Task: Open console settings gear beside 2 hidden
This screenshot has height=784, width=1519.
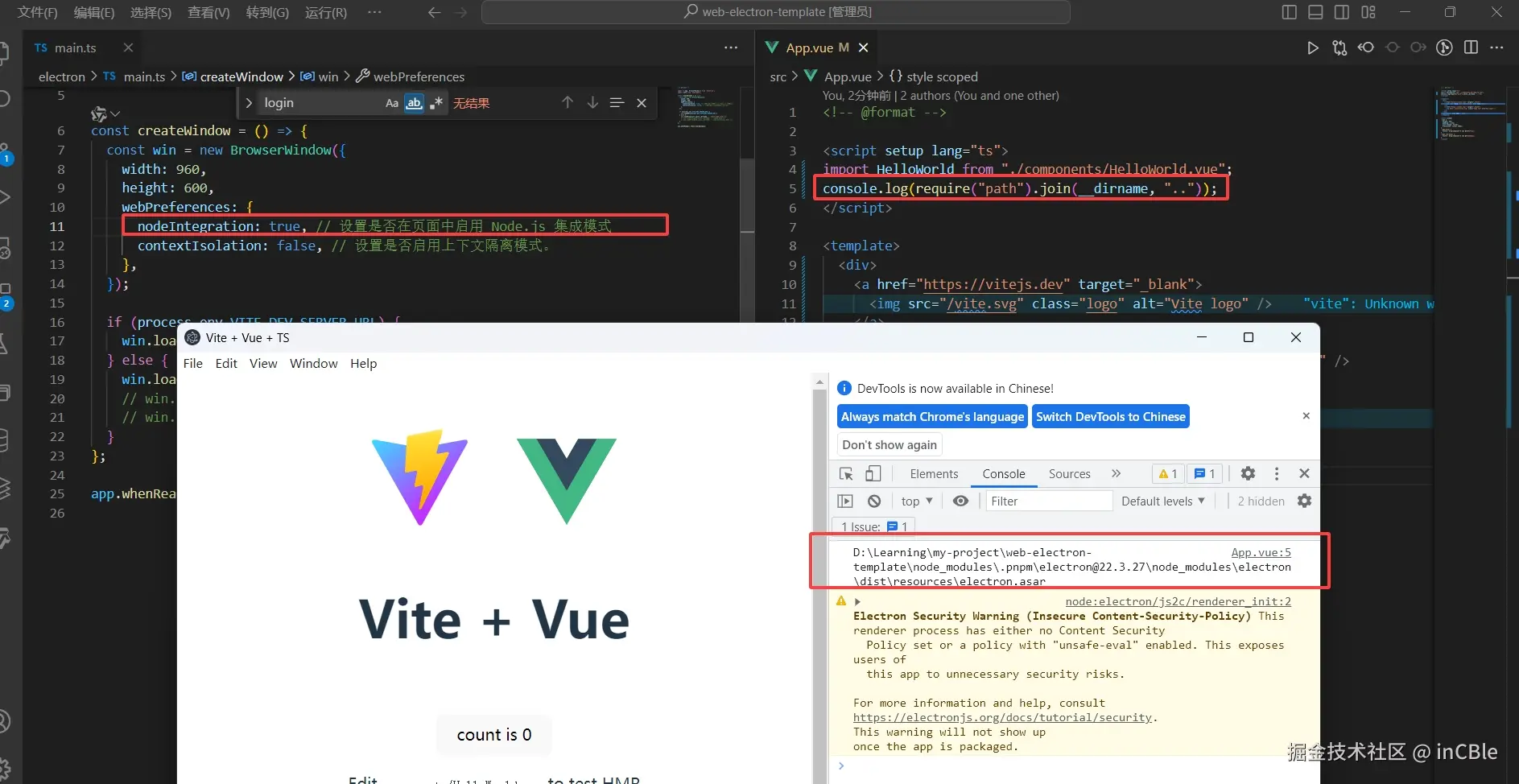Action: pyautogui.click(x=1304, y=501)
